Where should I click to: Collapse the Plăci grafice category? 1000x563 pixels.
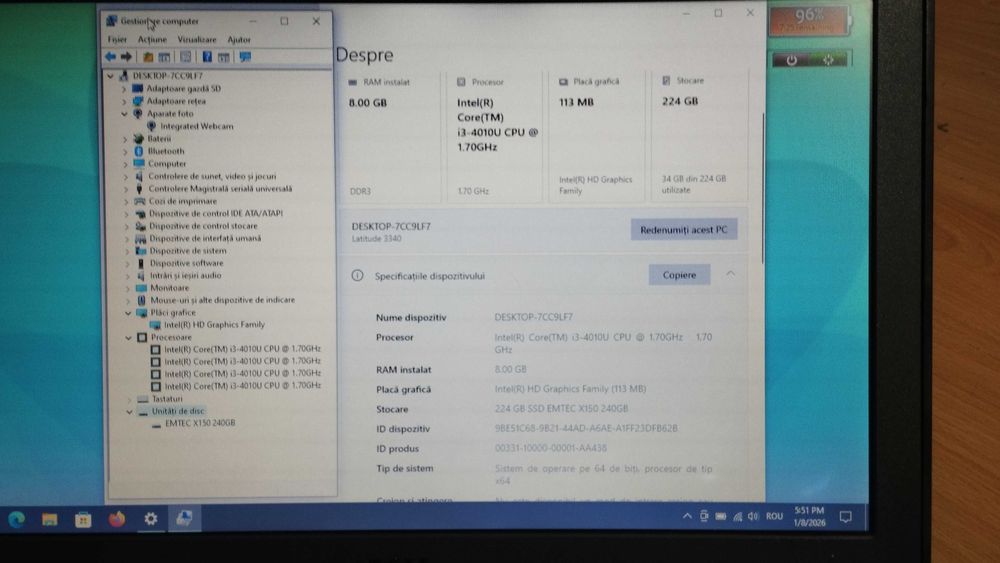[128, 313]
